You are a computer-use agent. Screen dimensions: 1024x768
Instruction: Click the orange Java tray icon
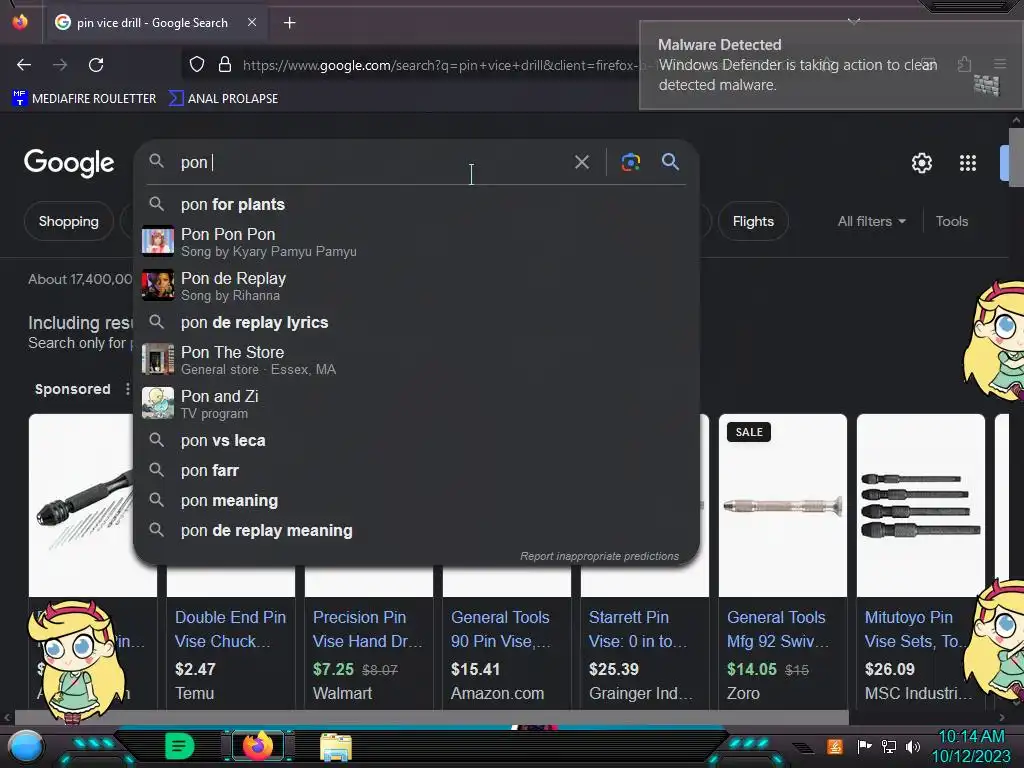[x=835, y=746]
